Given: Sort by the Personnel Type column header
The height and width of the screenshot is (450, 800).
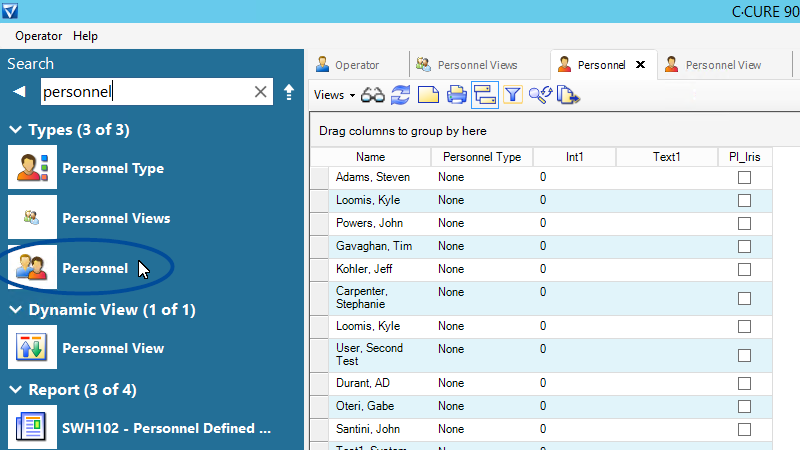Looking at the screenshot, I should coord(482,157).
